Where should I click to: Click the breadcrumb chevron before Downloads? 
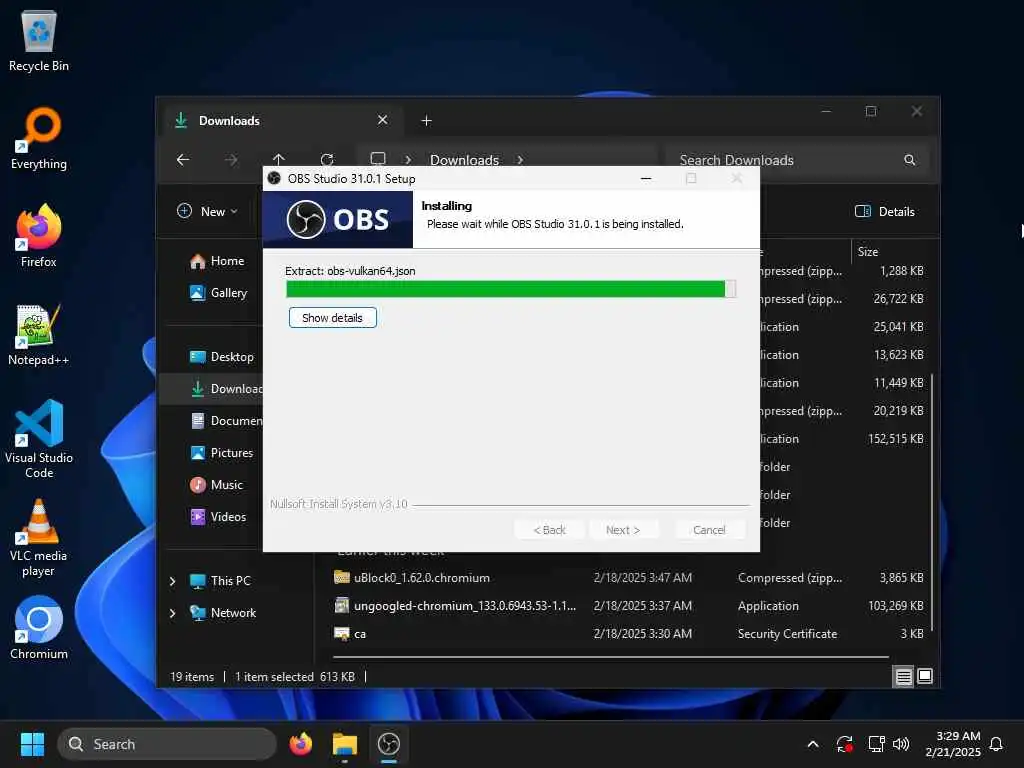408,160
